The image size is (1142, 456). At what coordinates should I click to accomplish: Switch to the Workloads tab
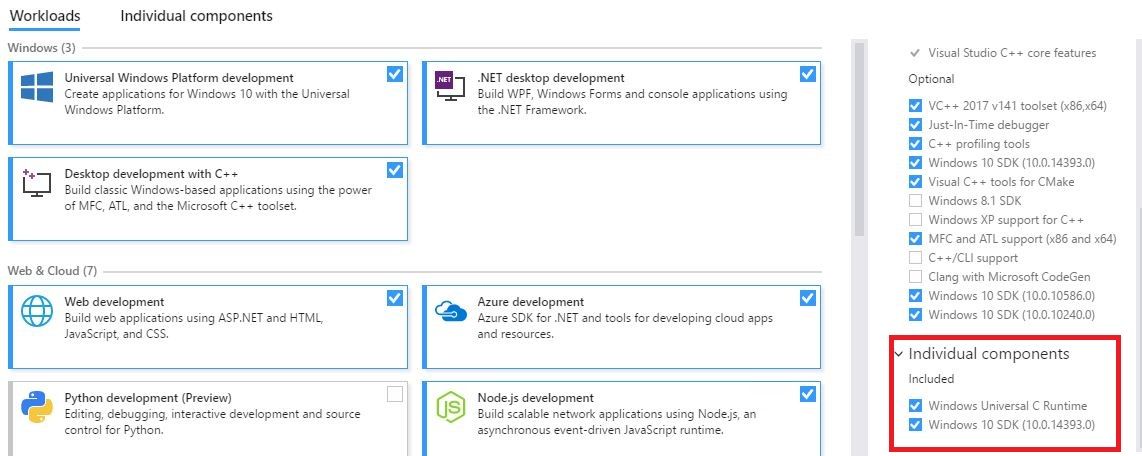[44, 15]
